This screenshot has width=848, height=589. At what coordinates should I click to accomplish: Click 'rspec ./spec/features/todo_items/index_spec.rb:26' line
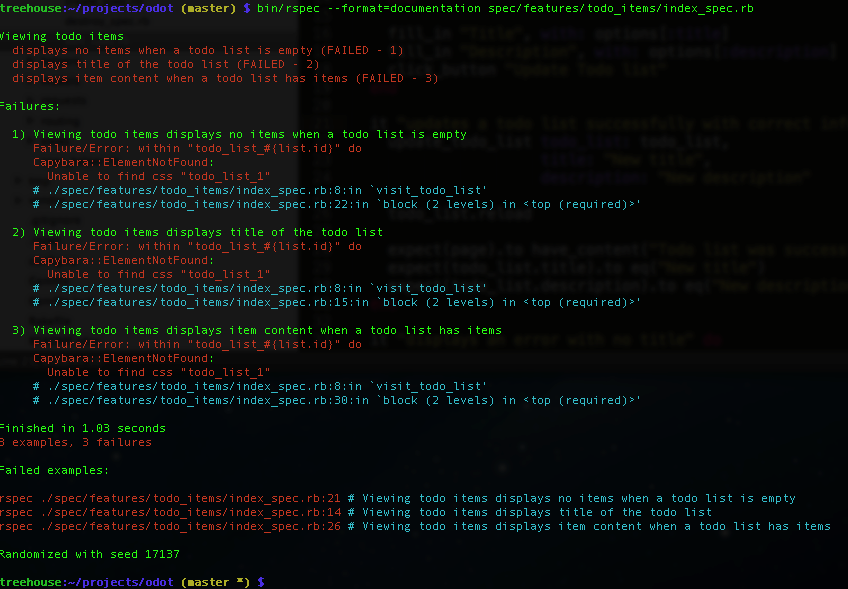[x=415, y=526]
